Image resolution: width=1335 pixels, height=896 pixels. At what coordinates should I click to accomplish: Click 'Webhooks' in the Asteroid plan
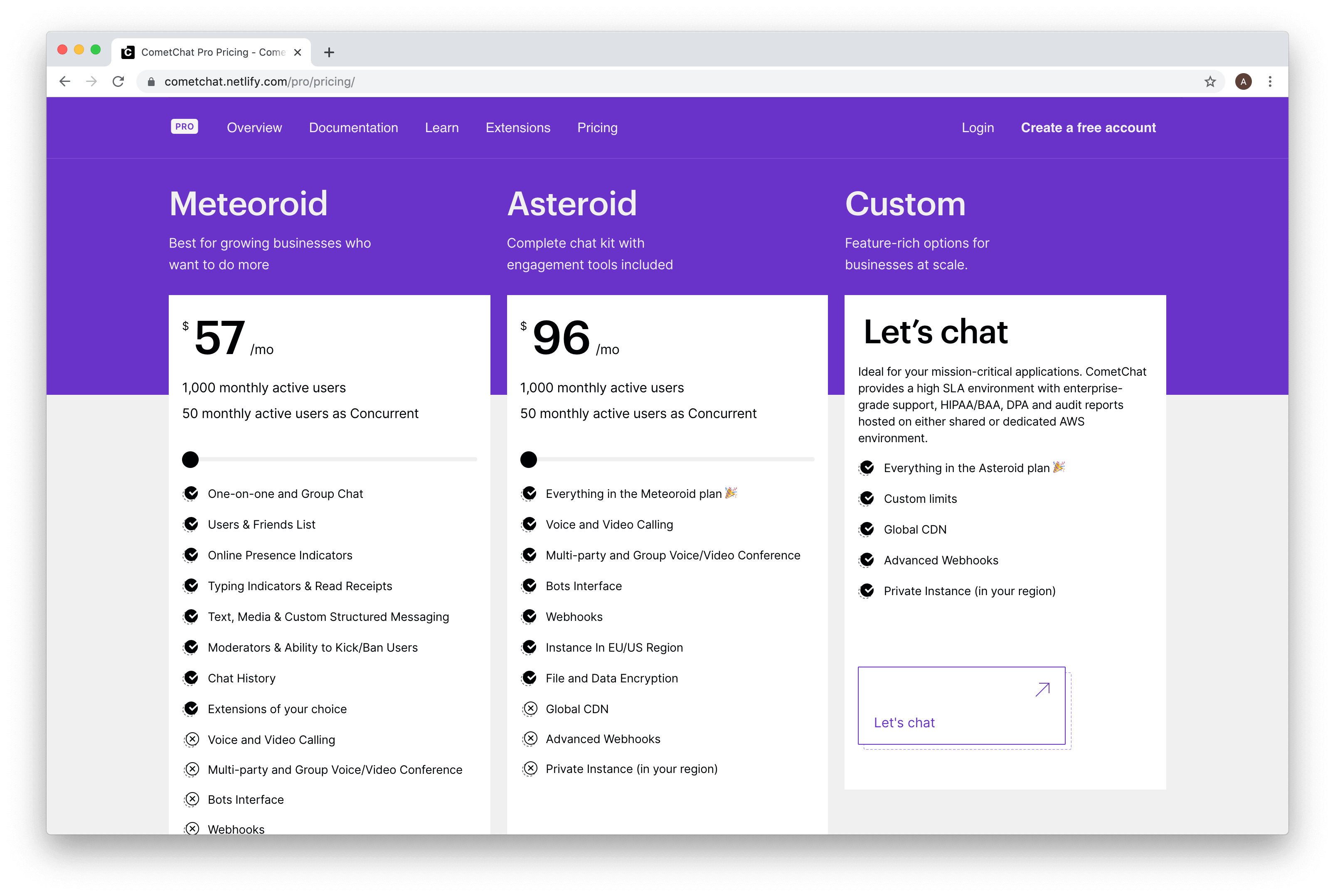click(x=574, y=617)
